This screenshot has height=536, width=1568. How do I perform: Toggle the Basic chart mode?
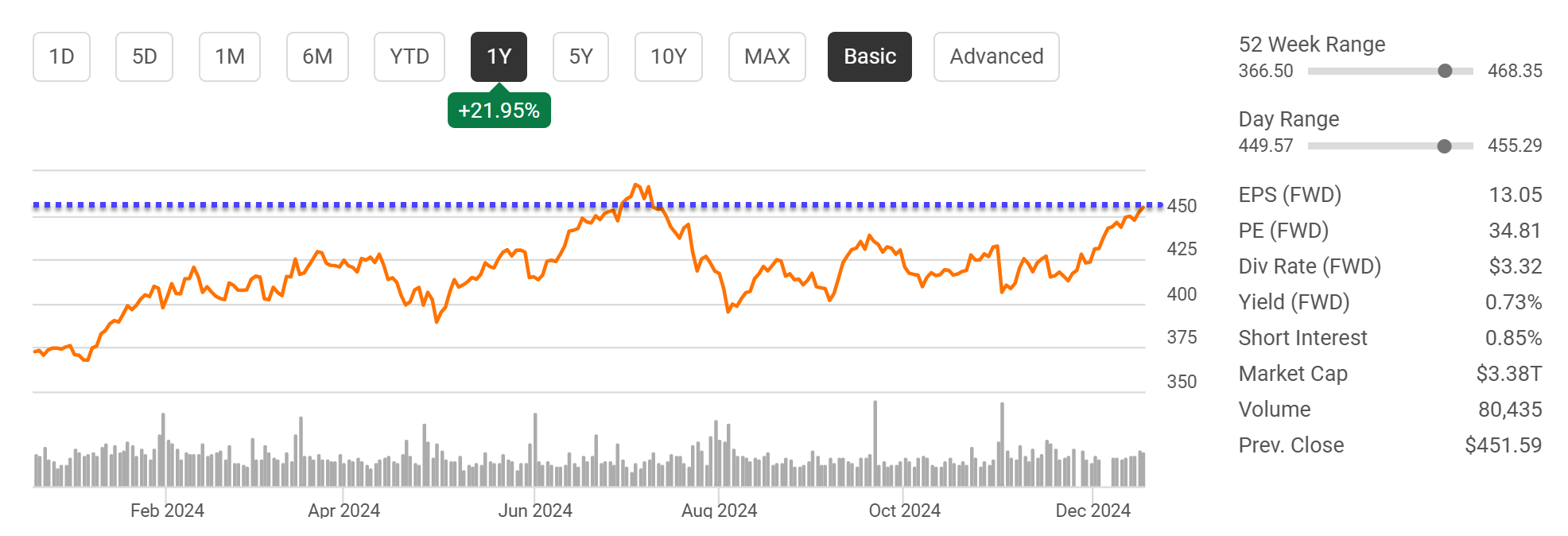click(869, 56)
